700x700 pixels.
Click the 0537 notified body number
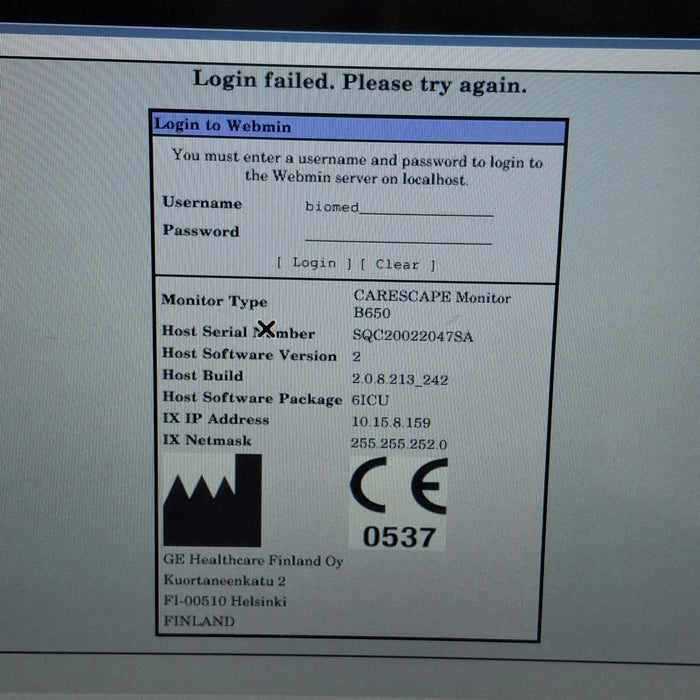(x=398, y=537)
